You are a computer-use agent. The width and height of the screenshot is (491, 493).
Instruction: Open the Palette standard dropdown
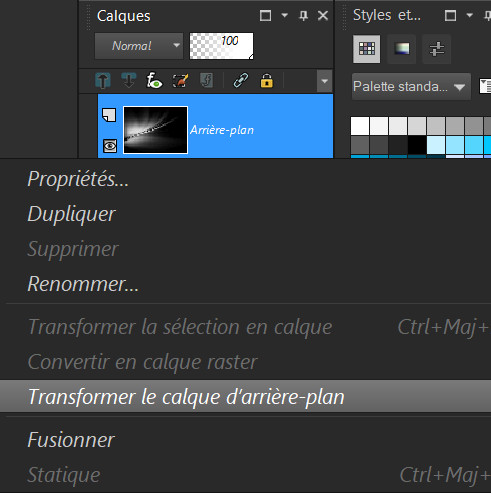pyautogui.click(x=411, y=87)
